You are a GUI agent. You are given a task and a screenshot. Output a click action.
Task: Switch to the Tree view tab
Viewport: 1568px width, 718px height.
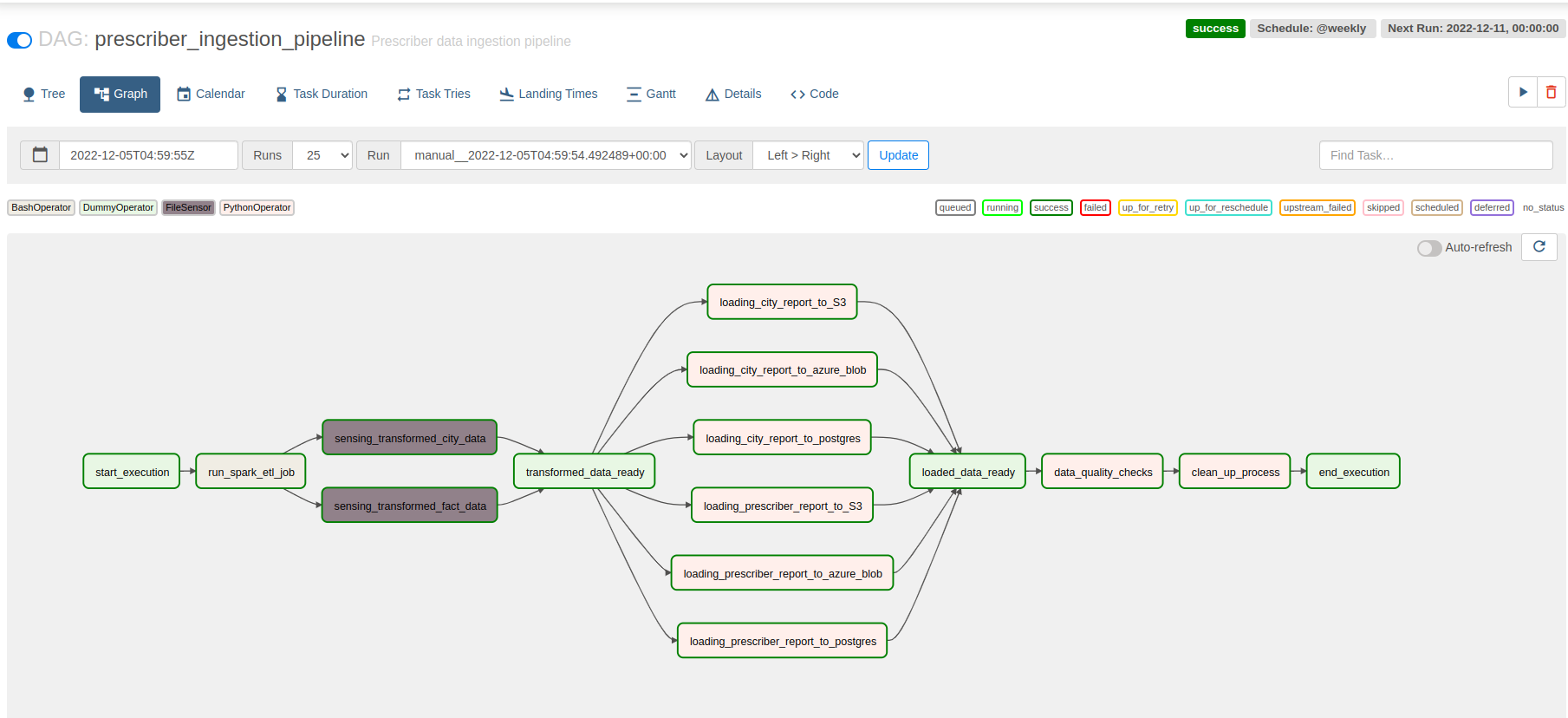pyautogui.click(x=43, y=94)
